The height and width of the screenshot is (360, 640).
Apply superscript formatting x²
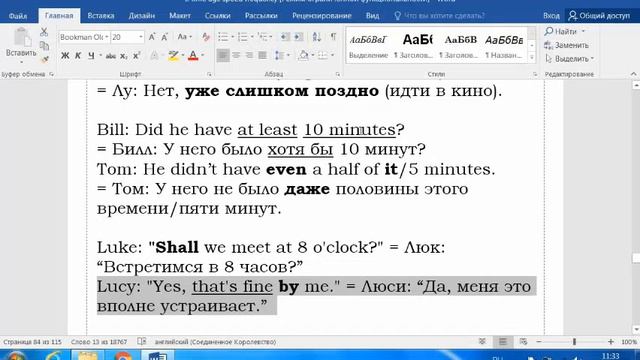[137, 56]
